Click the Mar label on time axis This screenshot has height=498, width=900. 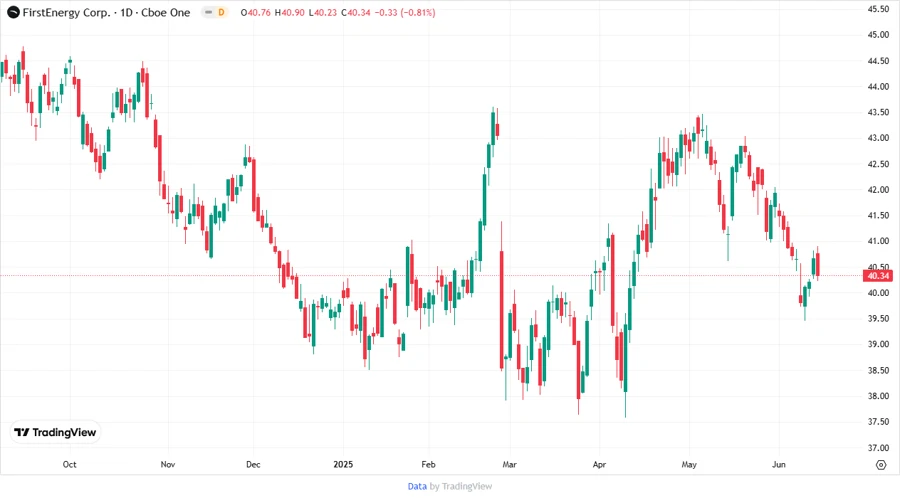point(510,464)
